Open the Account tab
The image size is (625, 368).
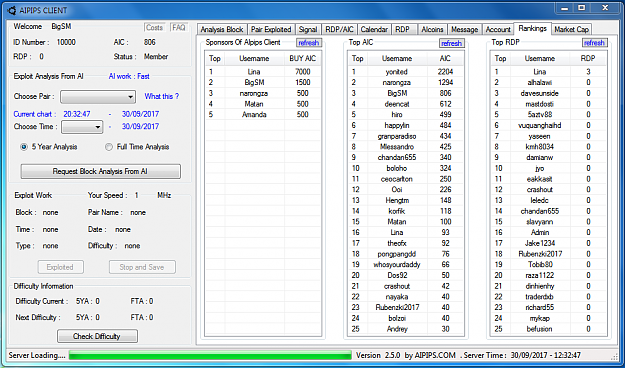point(498,30)
